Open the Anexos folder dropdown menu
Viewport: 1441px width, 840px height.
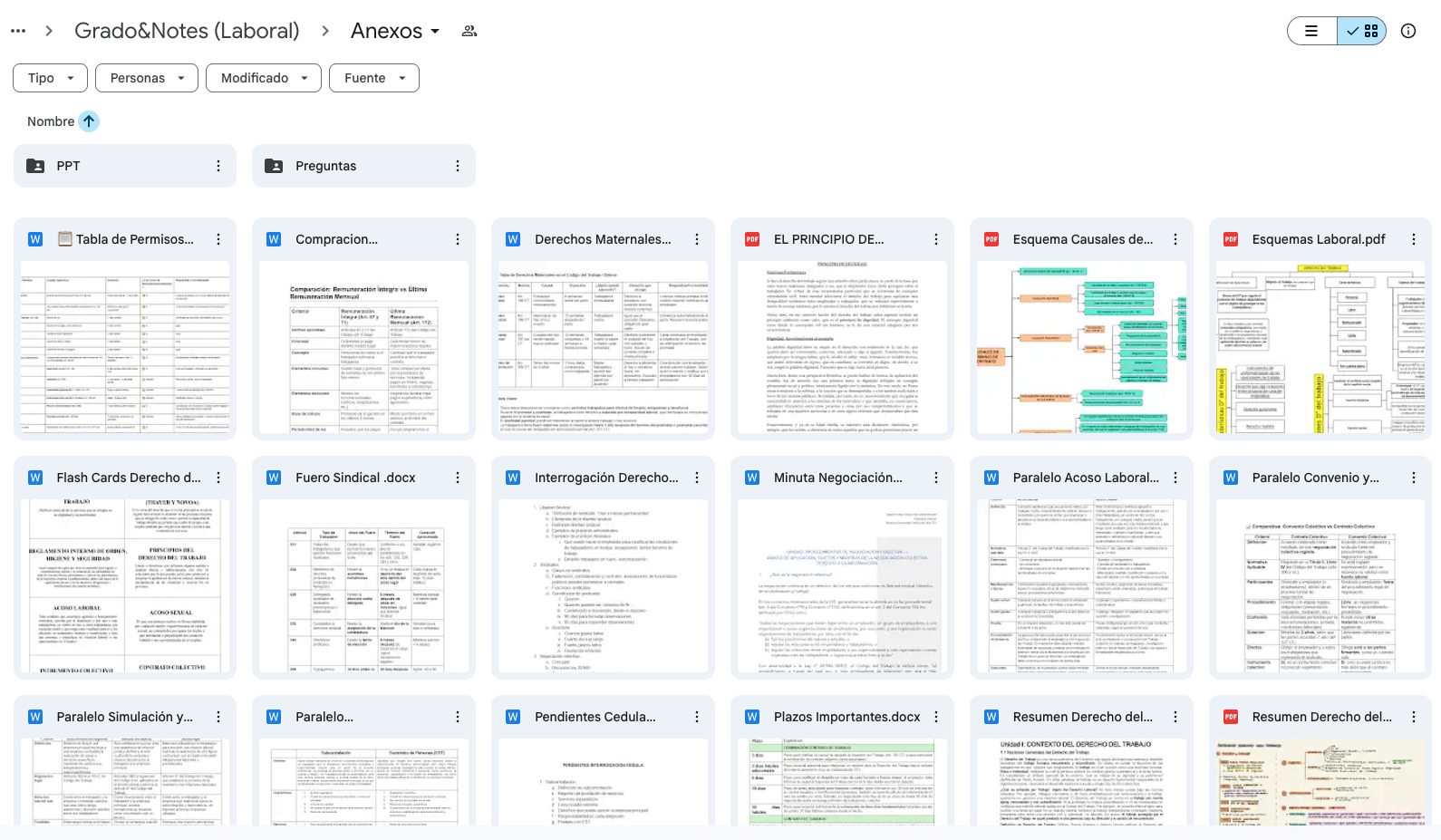pos(435,31)
